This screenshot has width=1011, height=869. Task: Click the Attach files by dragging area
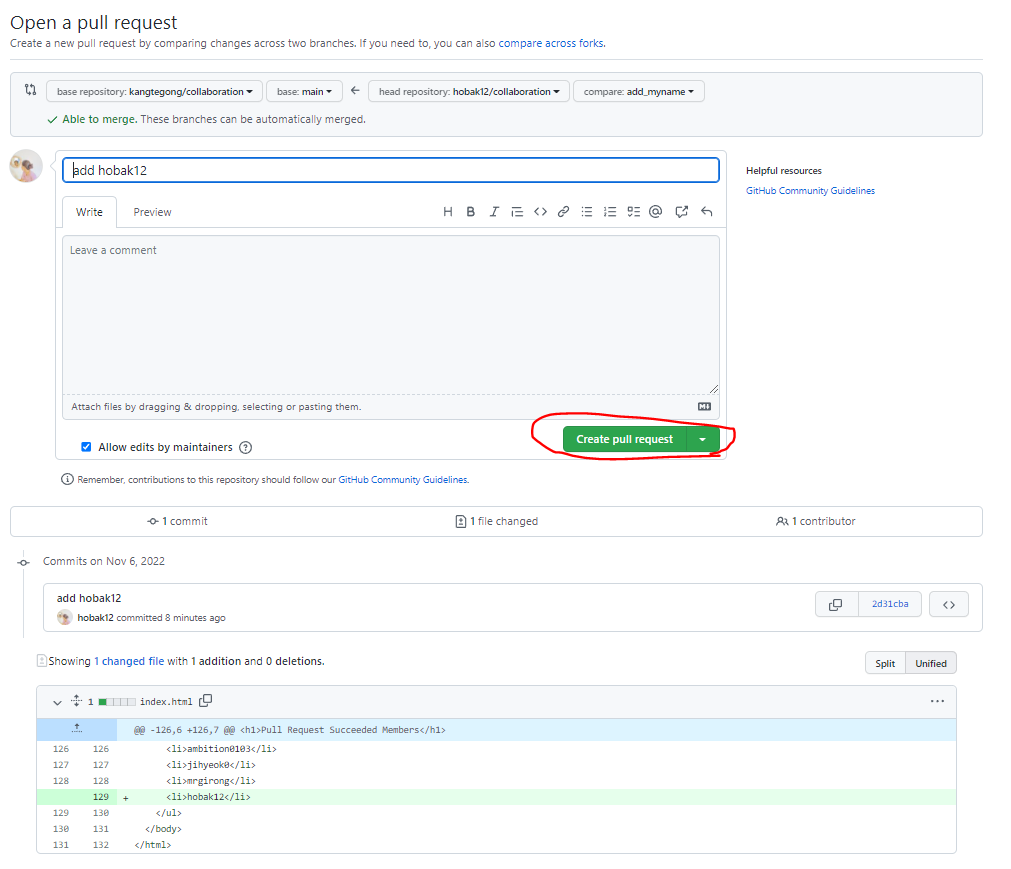coord(391,407)
